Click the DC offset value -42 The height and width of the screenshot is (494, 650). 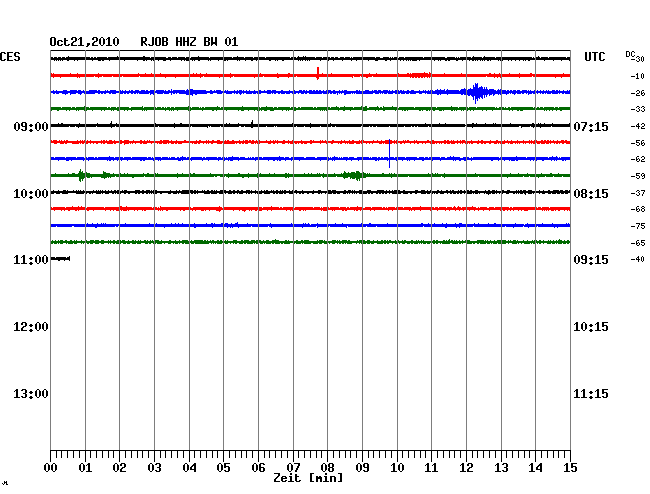point(638,126)
